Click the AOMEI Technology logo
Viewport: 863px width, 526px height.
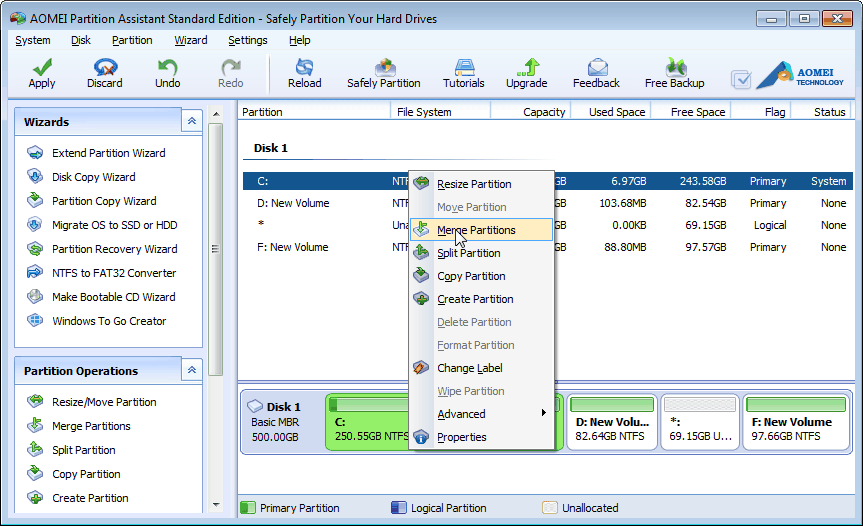800,75
